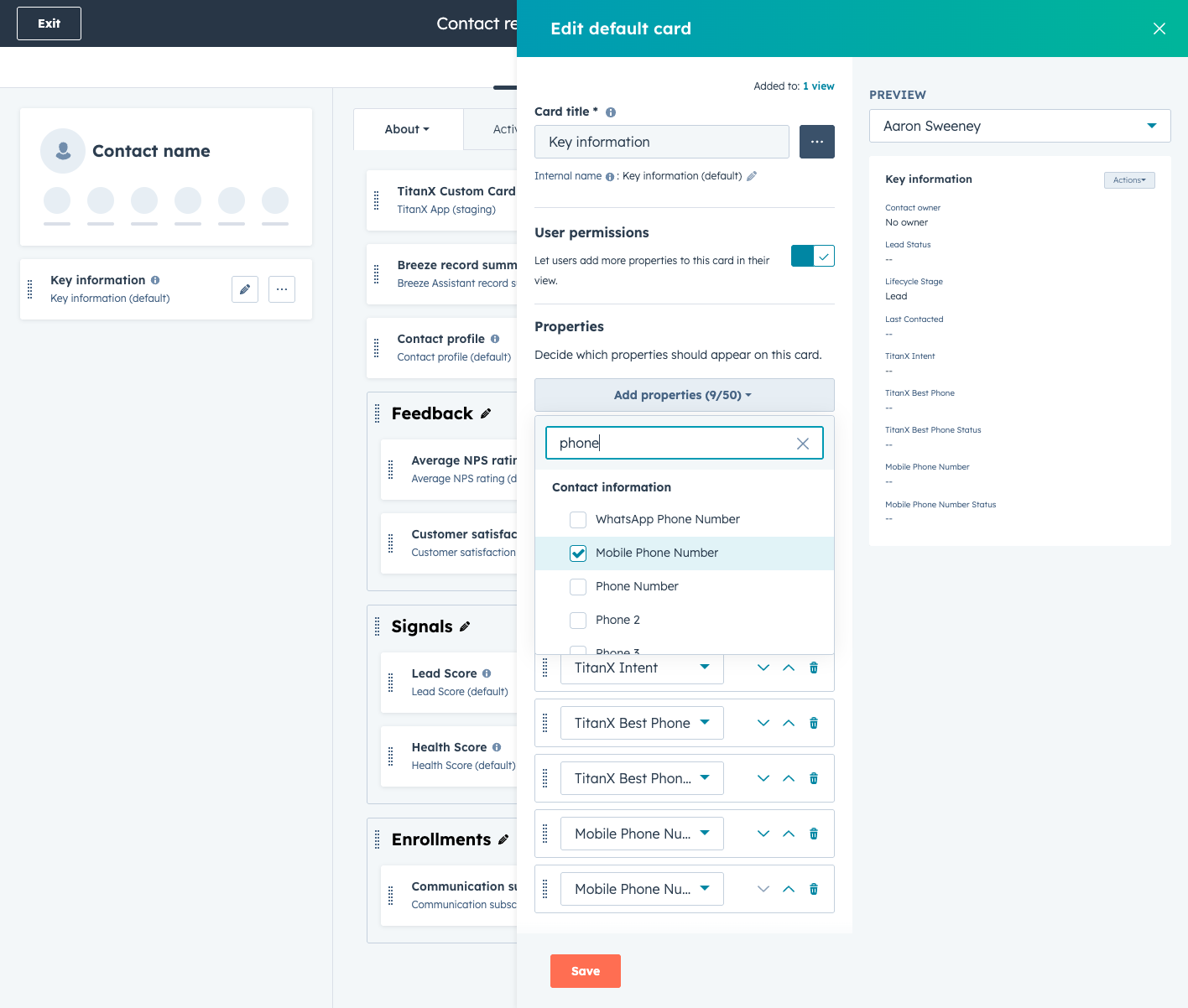The height and width of the screenshot is (1008, 1188).
Task: Collapse the Add properties (9/50) dropdown
Action: [x=685, y=395]
